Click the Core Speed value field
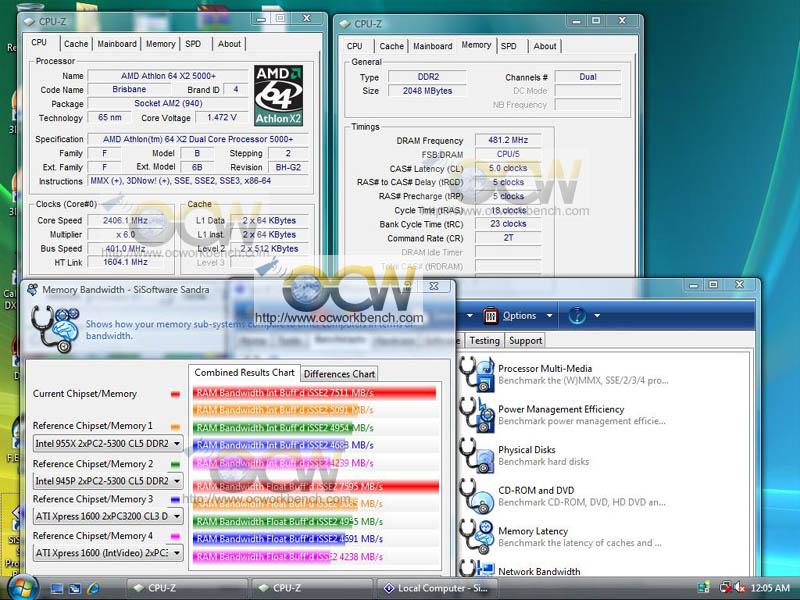This screenshot has height=600, width=800. 126,220
